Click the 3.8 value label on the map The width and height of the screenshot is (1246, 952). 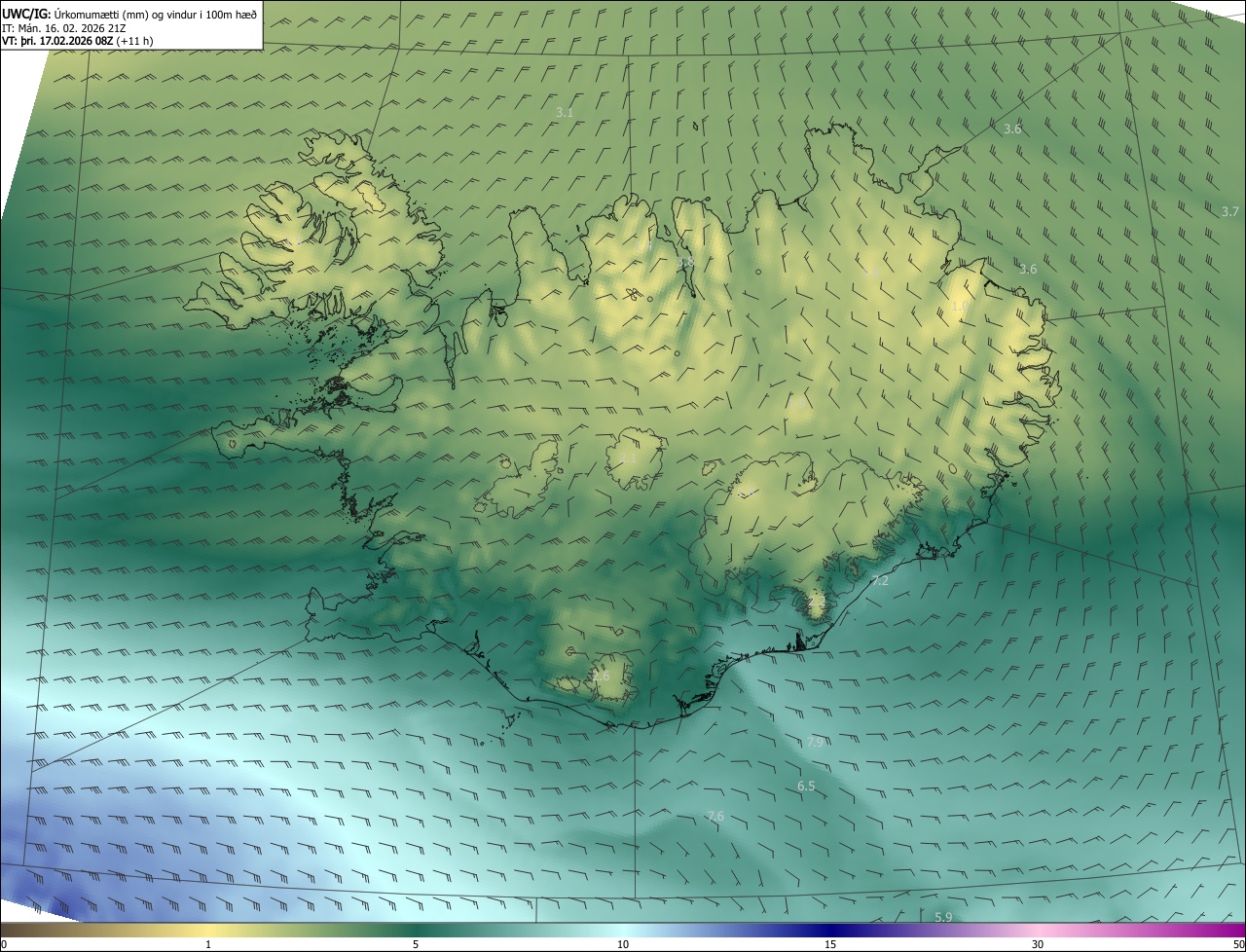click(685, 263)
